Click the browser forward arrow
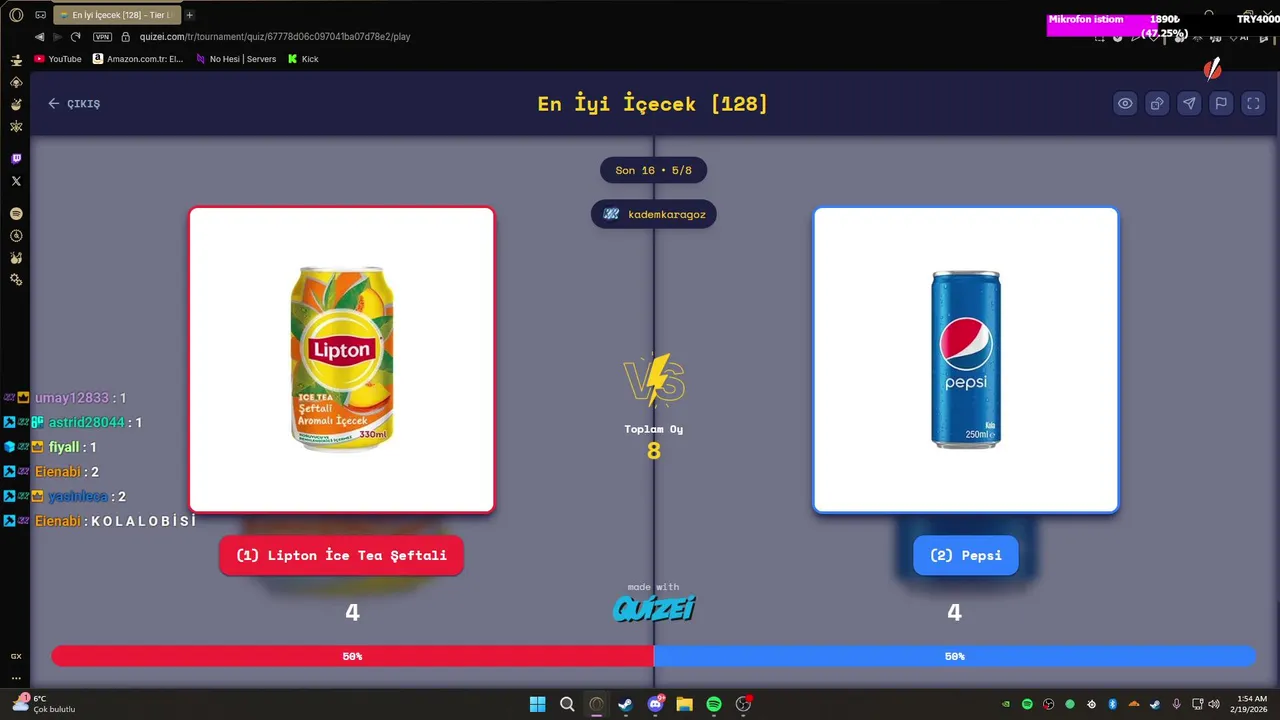The image size is (1280, 720). (57, 36)
